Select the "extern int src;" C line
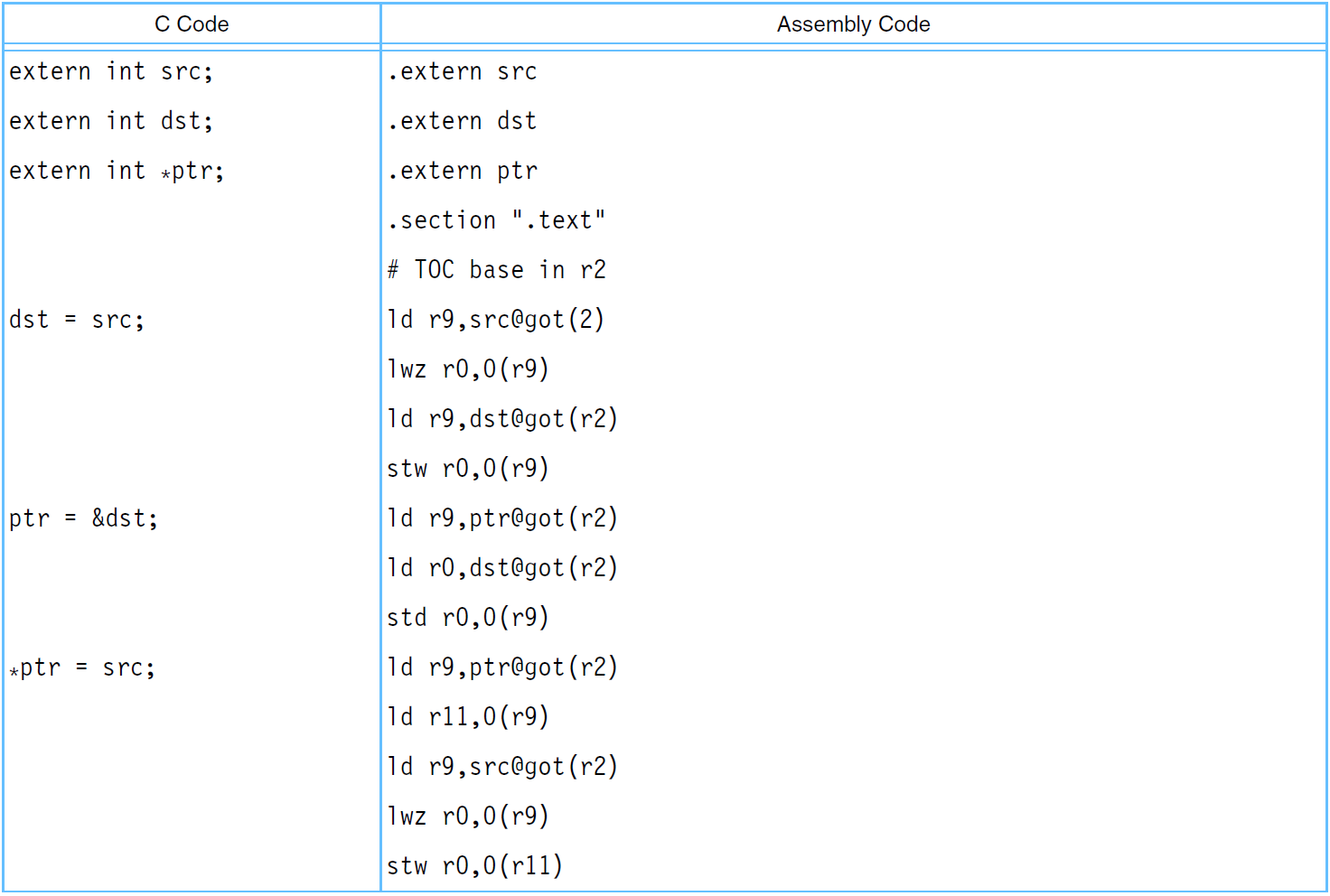The height and width of the screenshot is (896, 1330). [x=111, y=71]
